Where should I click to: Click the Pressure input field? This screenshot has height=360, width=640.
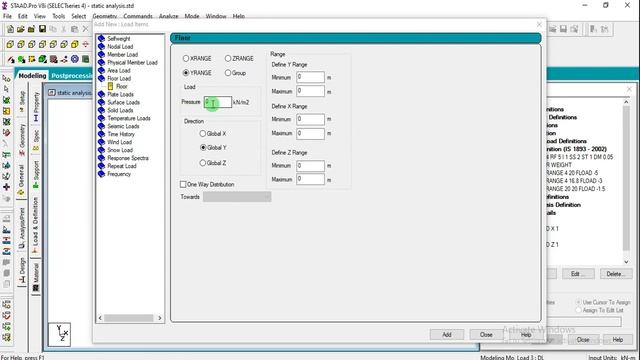(218, 102)
